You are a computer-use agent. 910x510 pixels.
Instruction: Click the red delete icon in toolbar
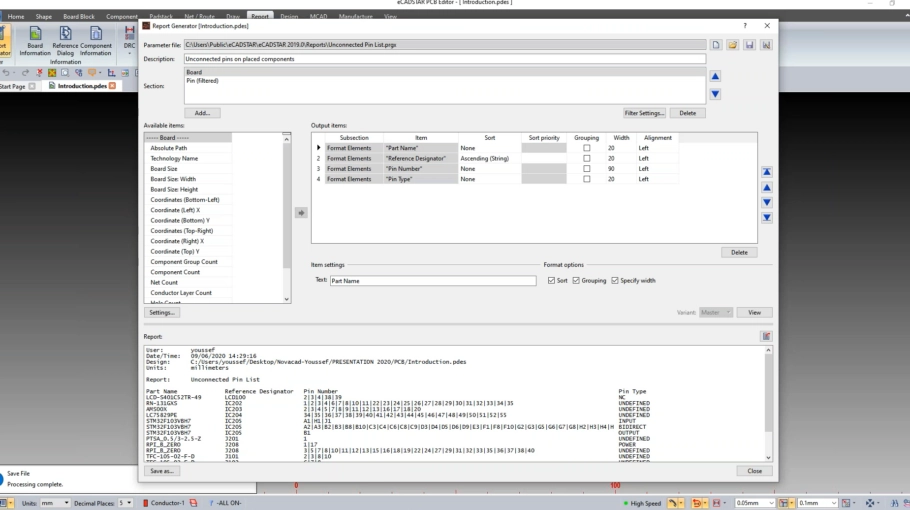point(39,73)
